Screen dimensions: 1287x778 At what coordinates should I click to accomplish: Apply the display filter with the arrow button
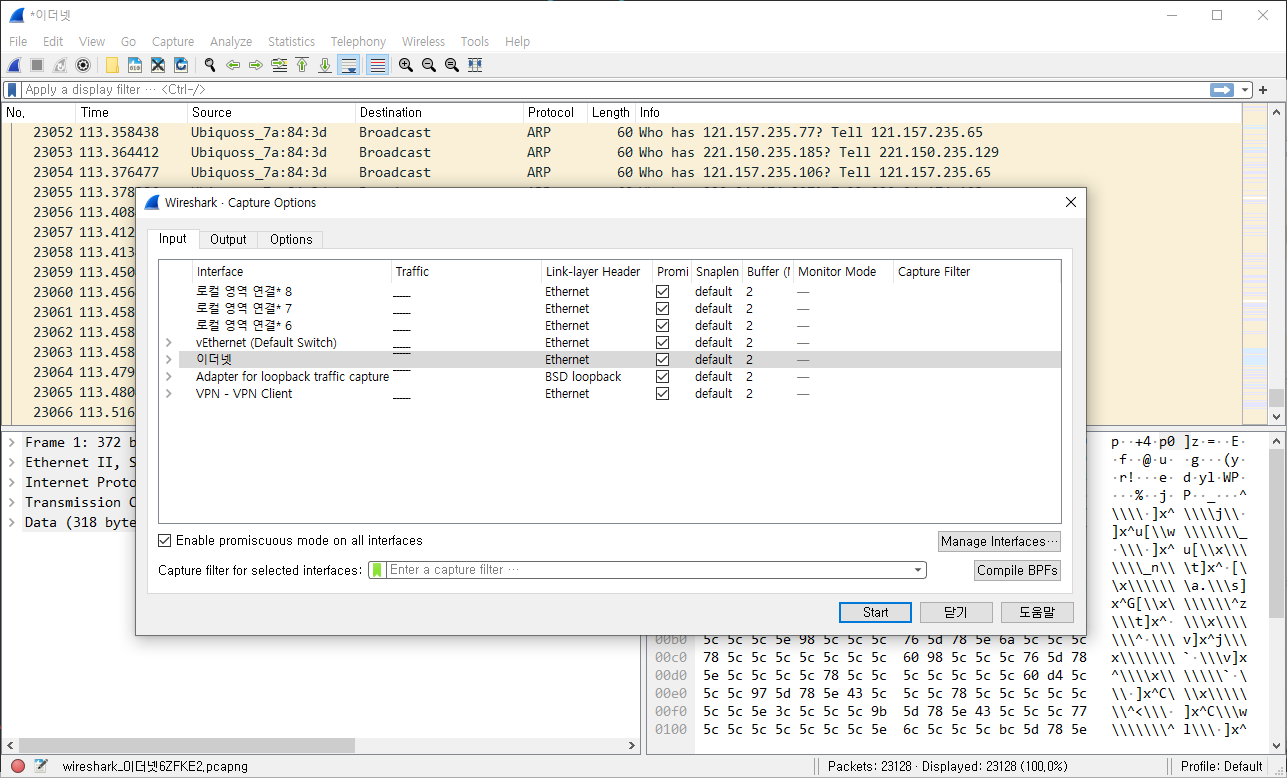[x=1222, y=90]
